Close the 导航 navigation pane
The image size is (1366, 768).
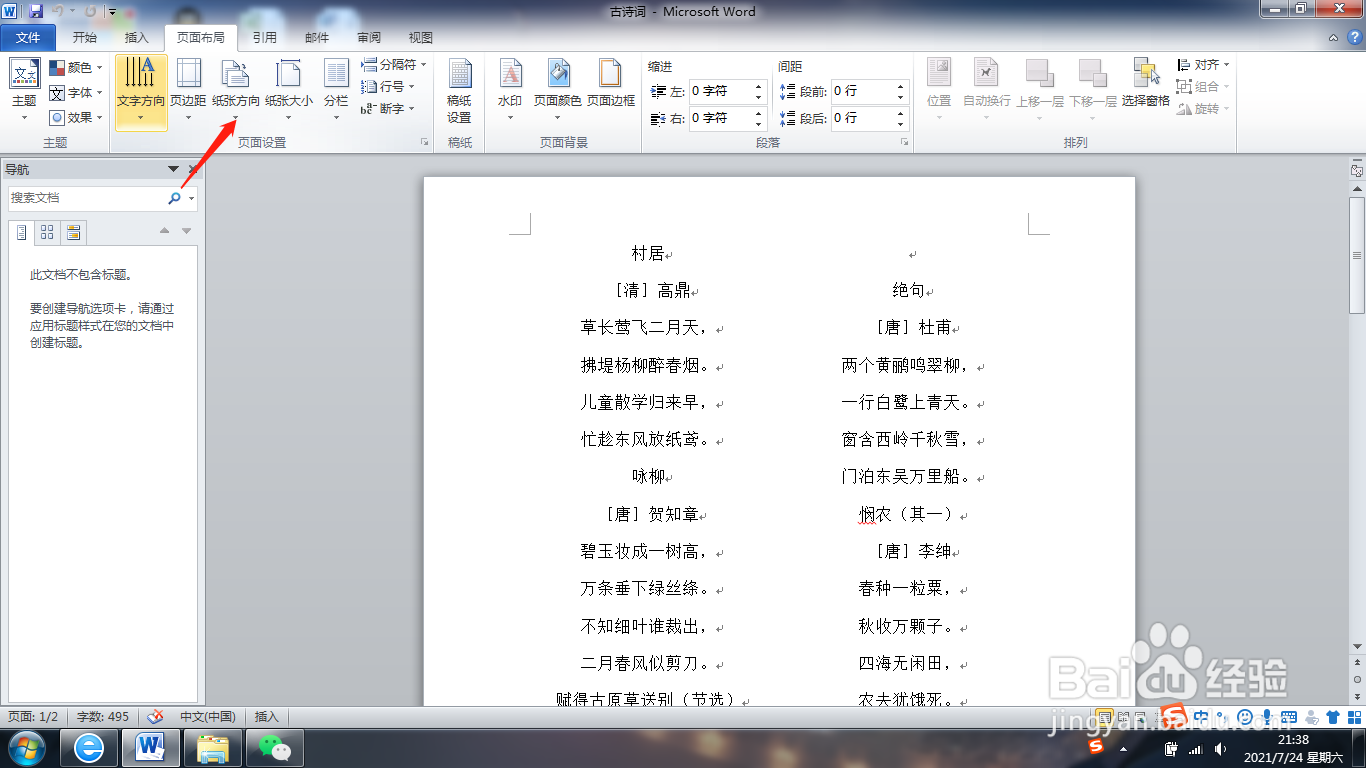(194, 170)
